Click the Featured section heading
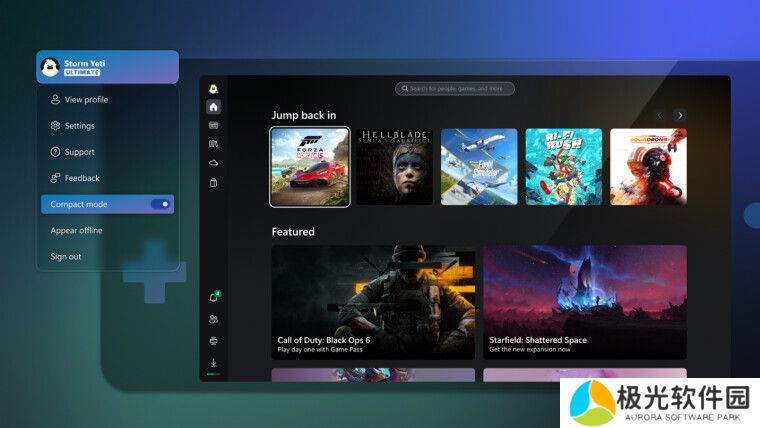Screen dimensions: 760x428 click(293, 232)
